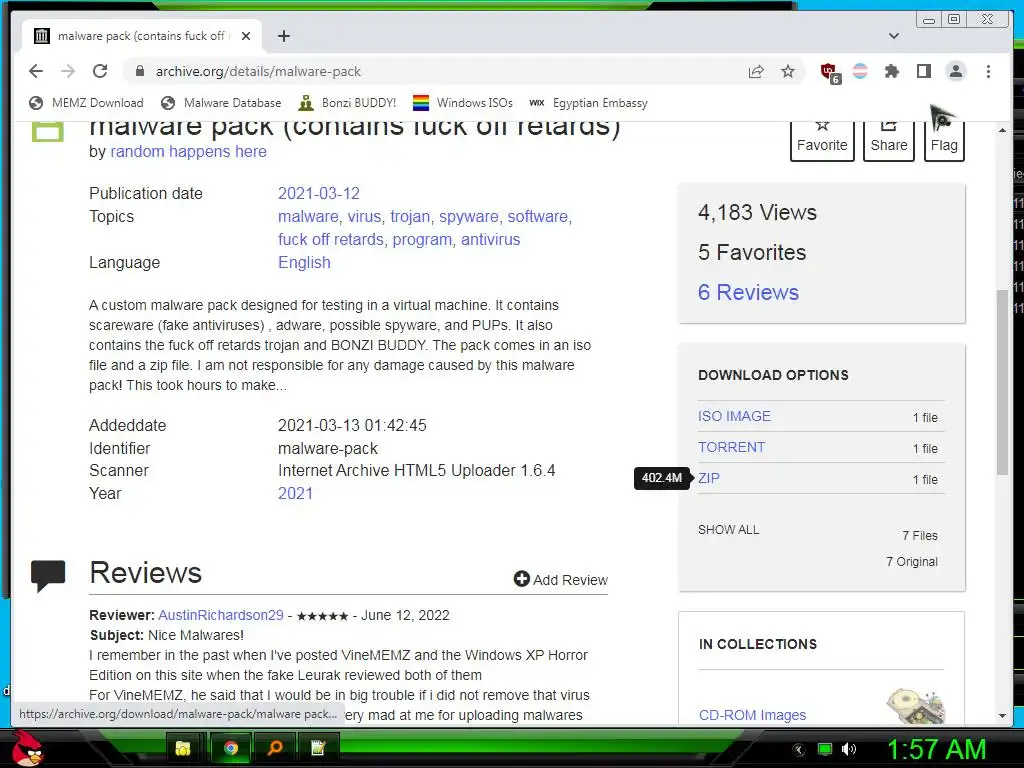Download the ISO IMAGE option
Image resolution: width=1024 pixels, height=768 pixels.
(x=734, y=416)
